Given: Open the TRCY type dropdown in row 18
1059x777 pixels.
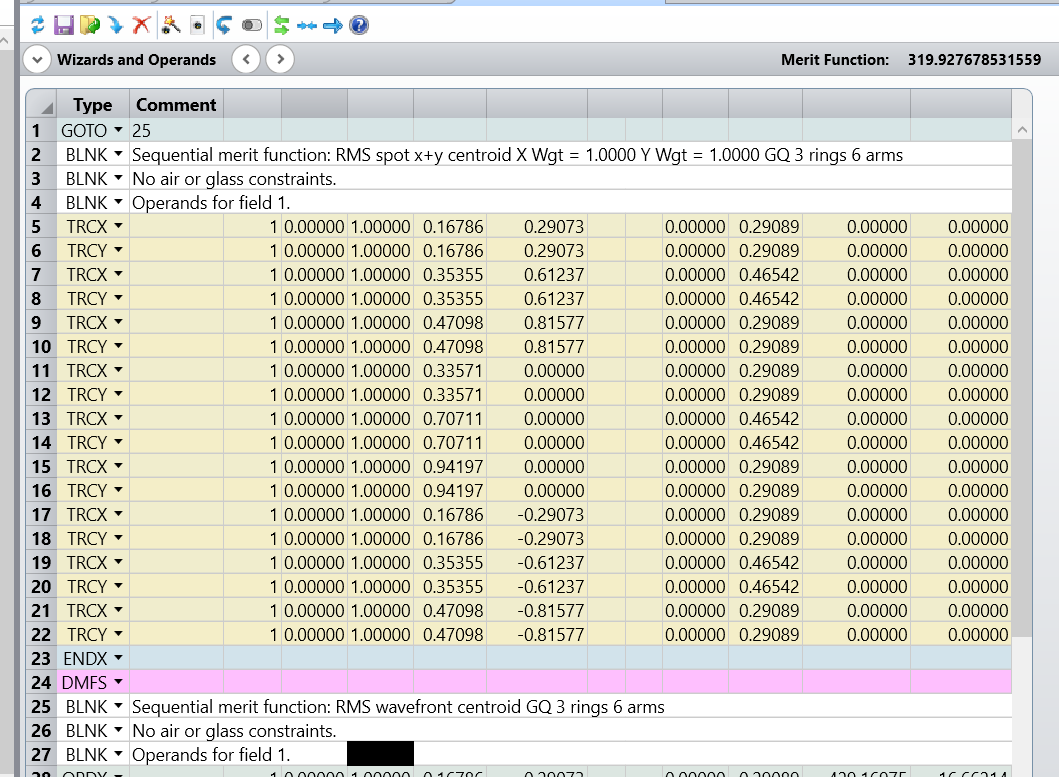Looking at the screenshot, I should pyautogui.click(x=118, y=538).
